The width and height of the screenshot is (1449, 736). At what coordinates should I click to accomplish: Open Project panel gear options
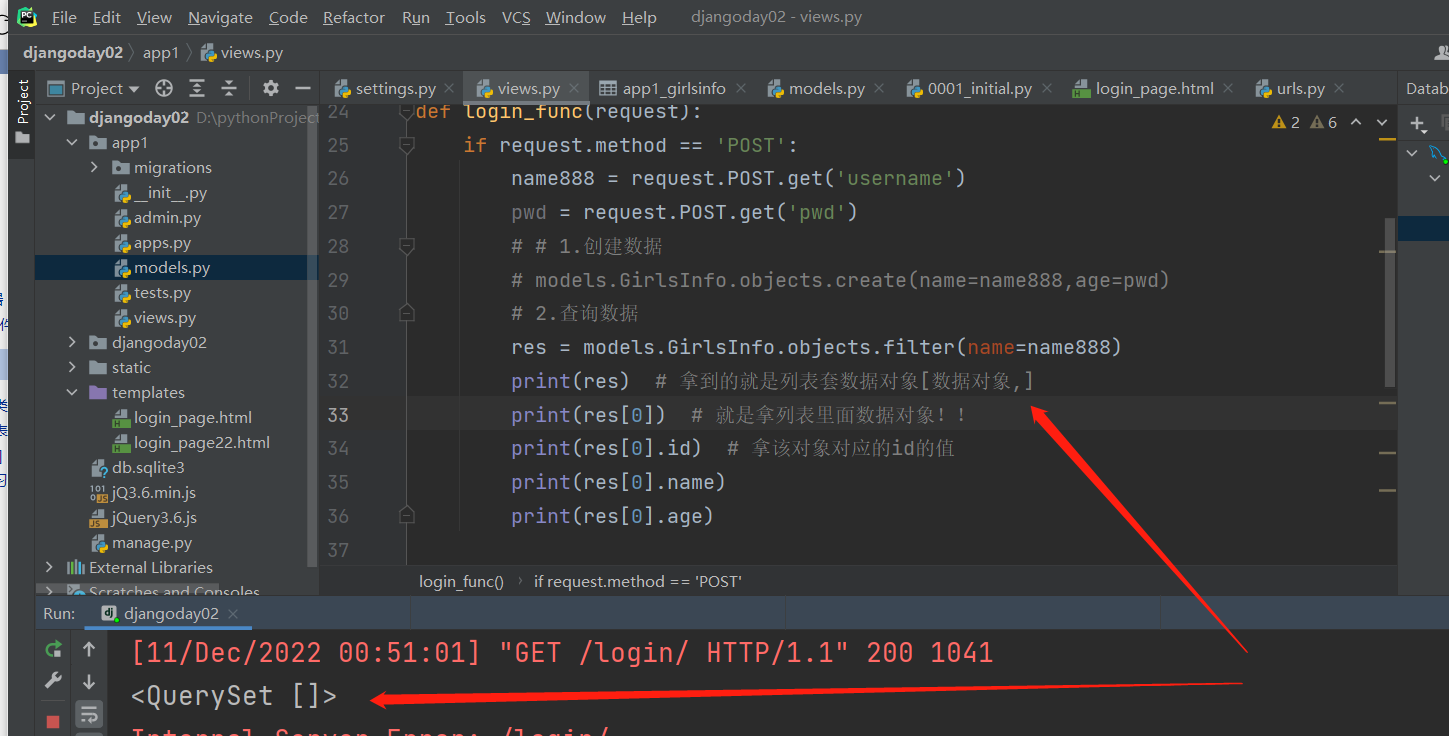(271, 88)
